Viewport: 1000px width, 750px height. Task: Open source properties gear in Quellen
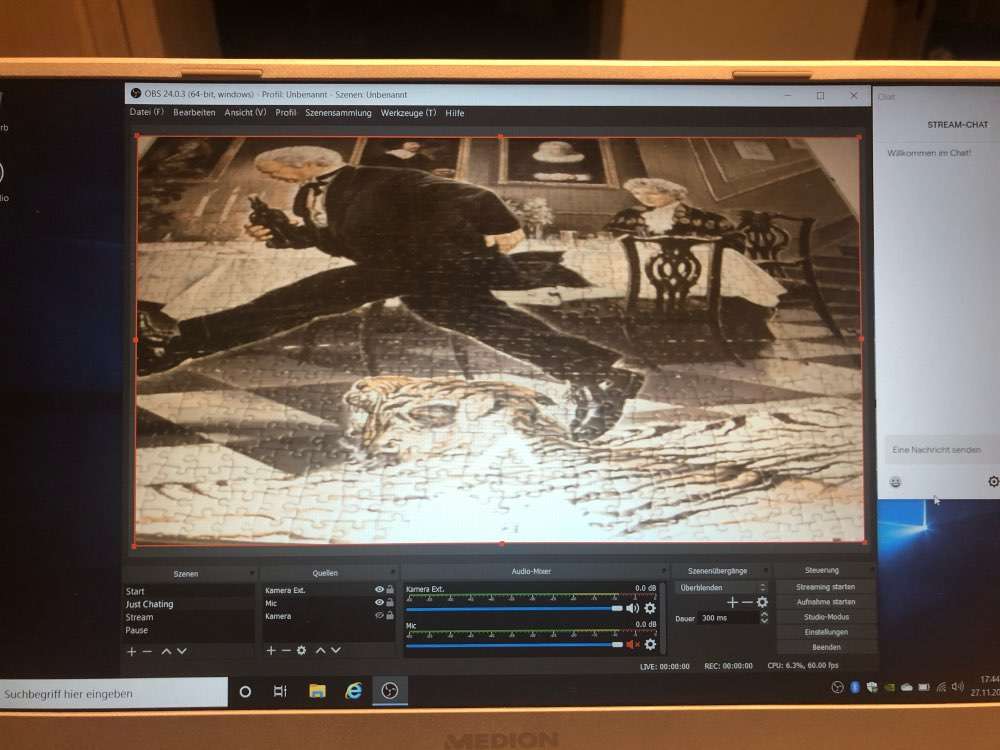pyautogui.click(x=301, y=651)
